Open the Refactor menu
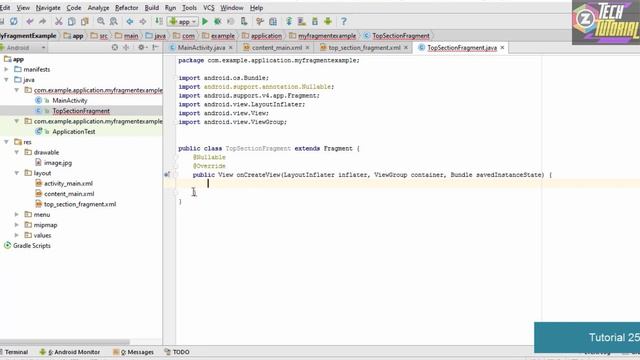640x360 pixels. coord(127,8)
